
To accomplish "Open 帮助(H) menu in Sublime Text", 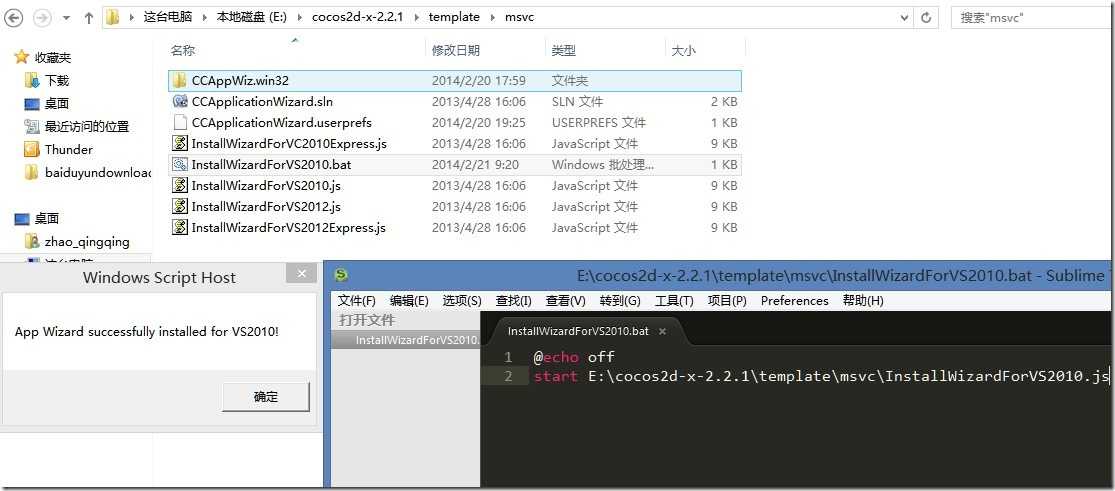I will [x=863, y=301].
